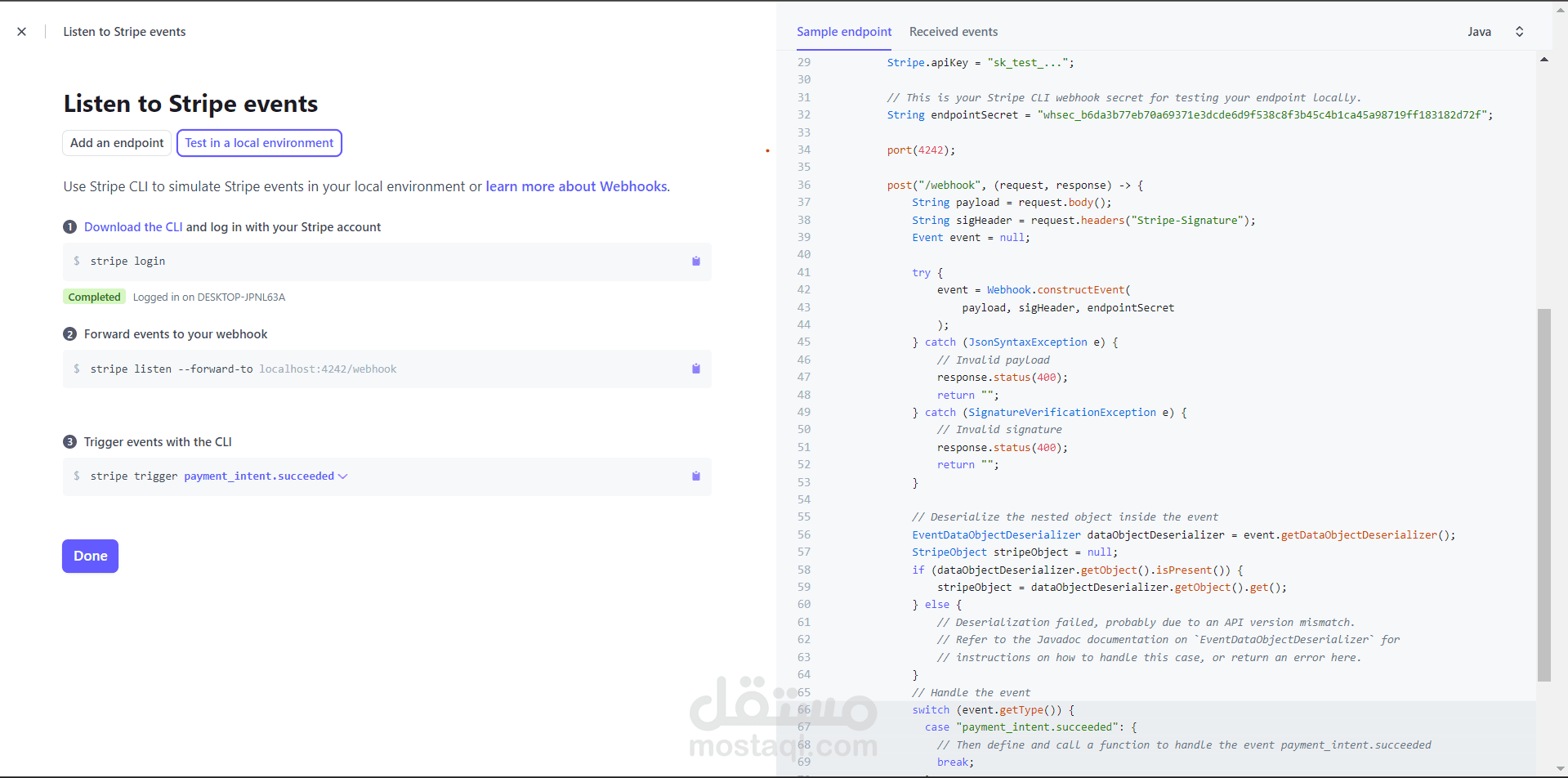The width and height of the screenshot is (1568, 778).
Task: Open learn more about Webhooks link
Action: pyautogui.click(x=576, y=186)
